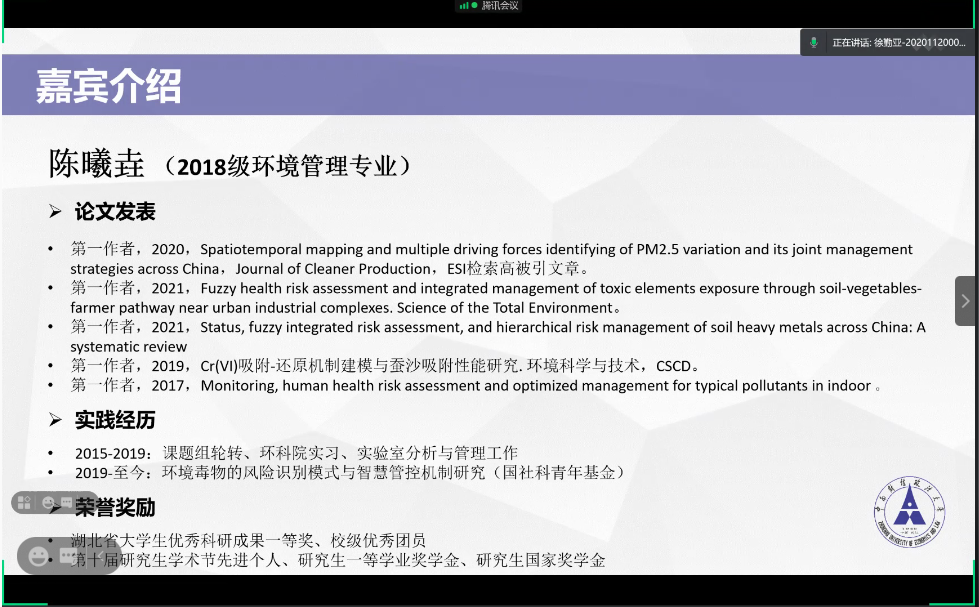Click the green microphone icon in speaker indicator
979x607 pixels.
814,42
